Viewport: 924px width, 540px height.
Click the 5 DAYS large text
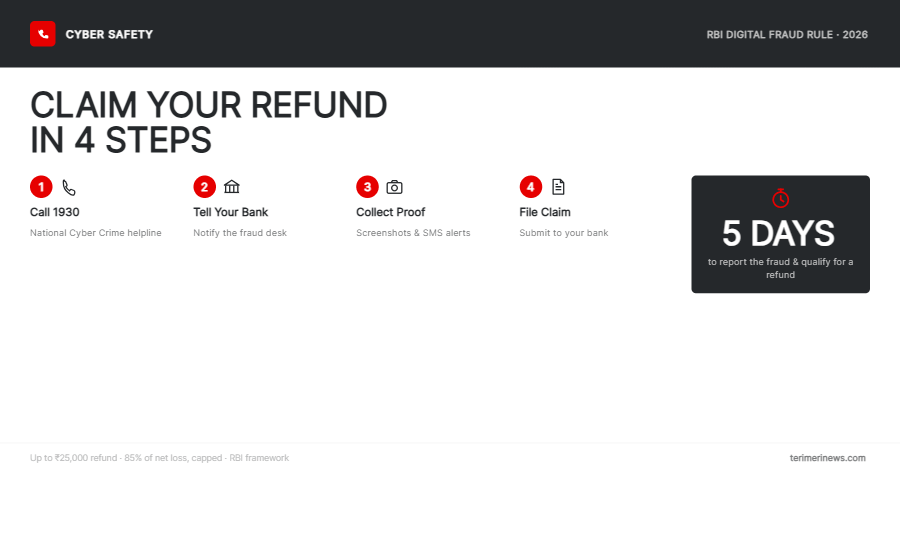pos(778,233)
